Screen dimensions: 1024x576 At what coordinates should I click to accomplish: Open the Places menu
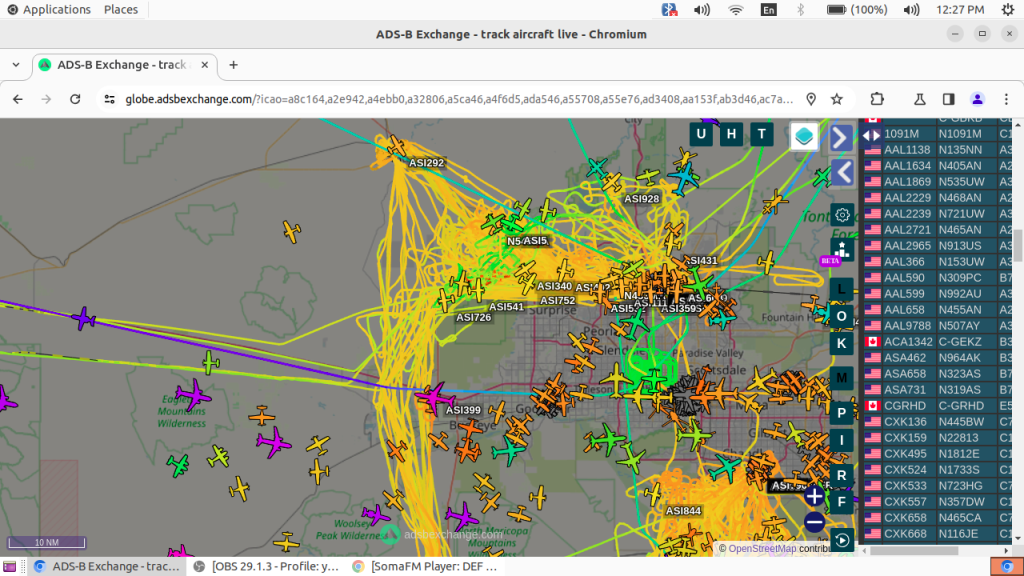tap(121, 9)
